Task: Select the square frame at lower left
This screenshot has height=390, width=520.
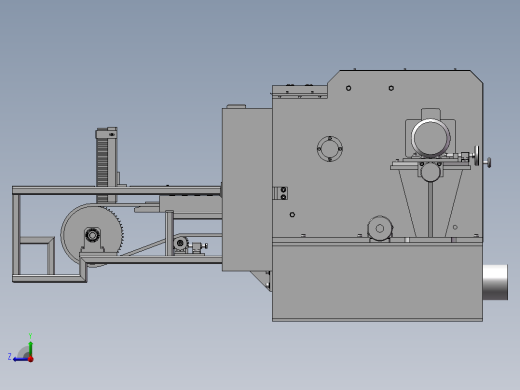Action: pyautogui.click(x=37, y=256)
